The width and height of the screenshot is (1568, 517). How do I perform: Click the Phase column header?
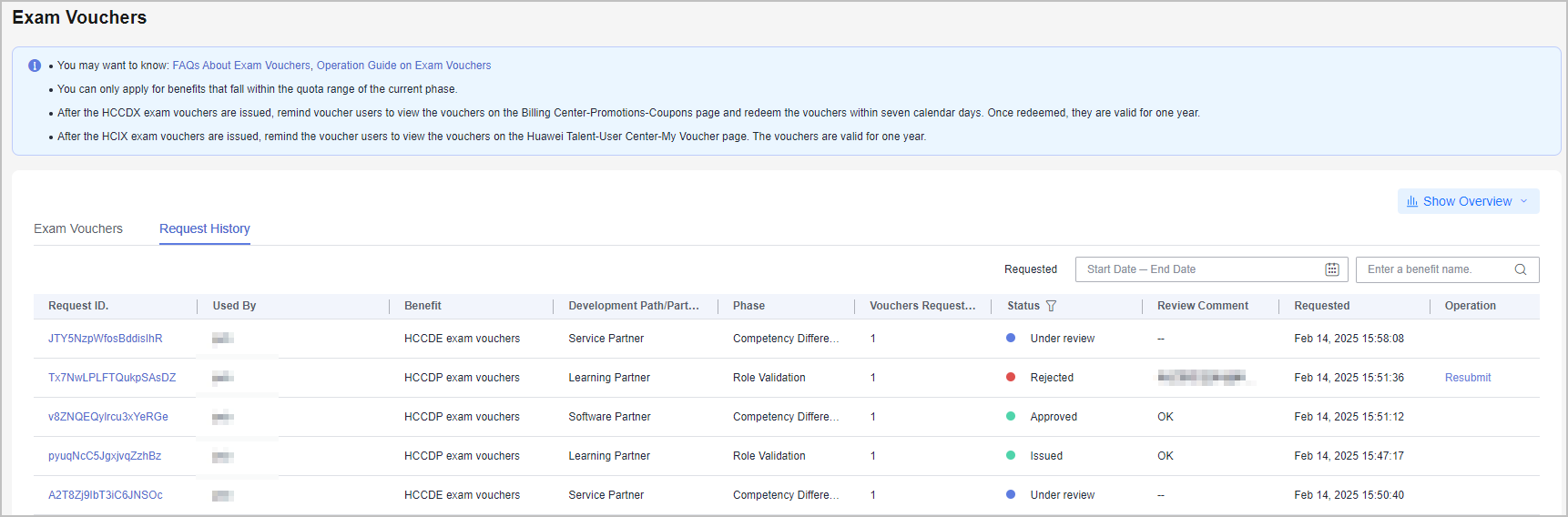pos(748,306)
